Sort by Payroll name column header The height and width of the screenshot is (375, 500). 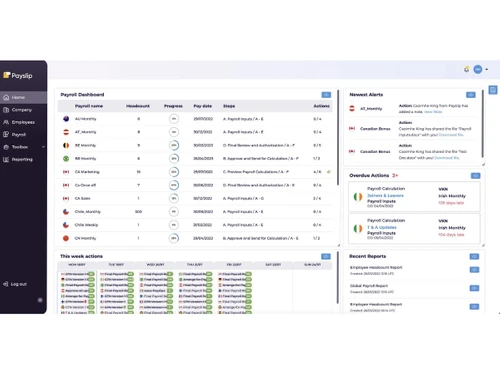(x=89, y=106)
